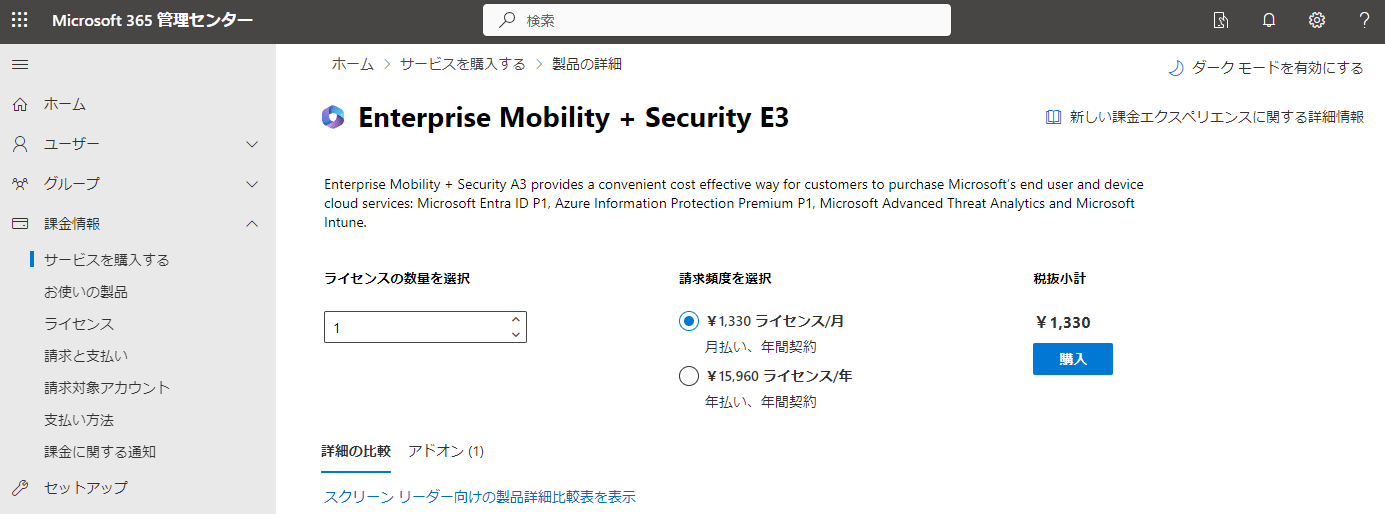Expand the ユーザー menu chevron
Screen dimensions: 1385x514
click(252, 144)
